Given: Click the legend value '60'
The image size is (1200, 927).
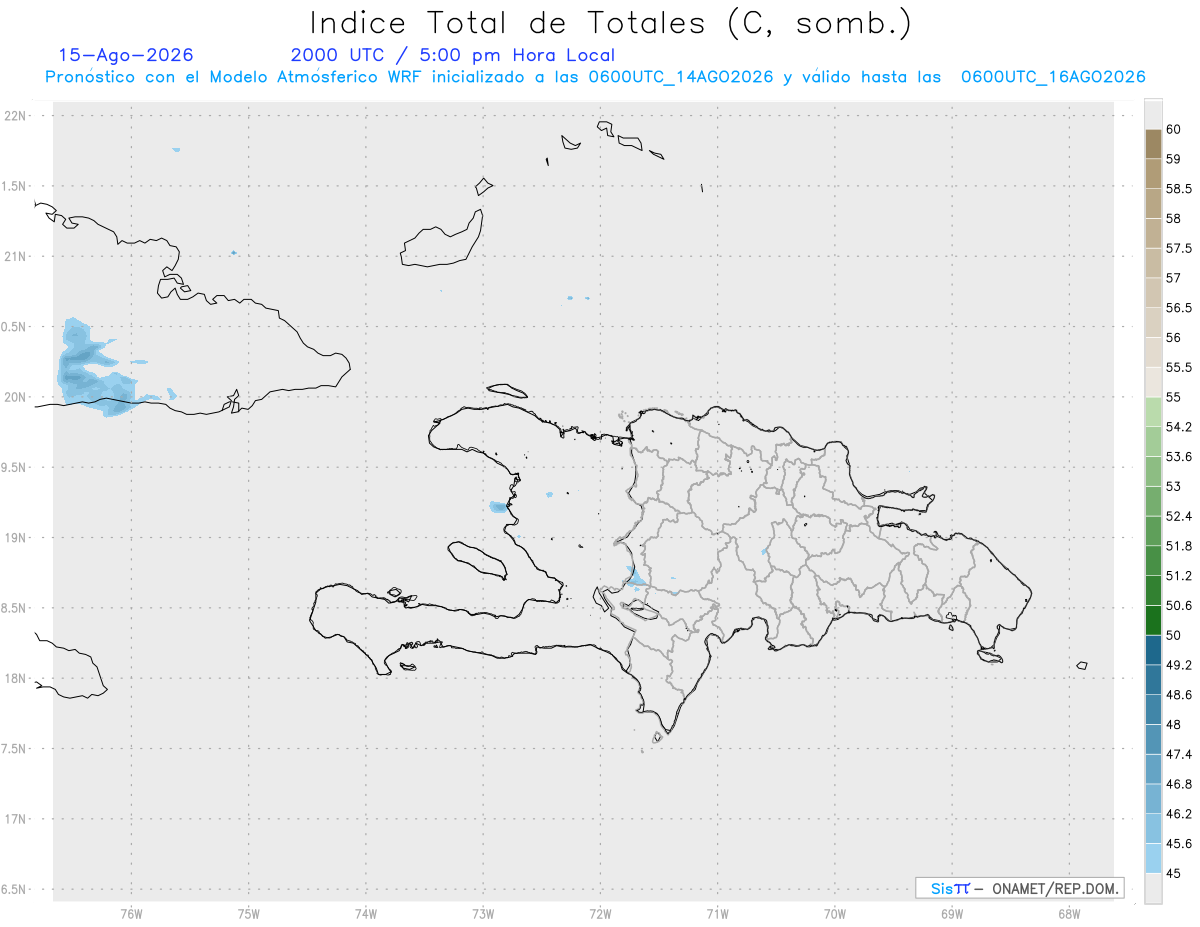Looking at the screenshot, I should coord(1173,129).
